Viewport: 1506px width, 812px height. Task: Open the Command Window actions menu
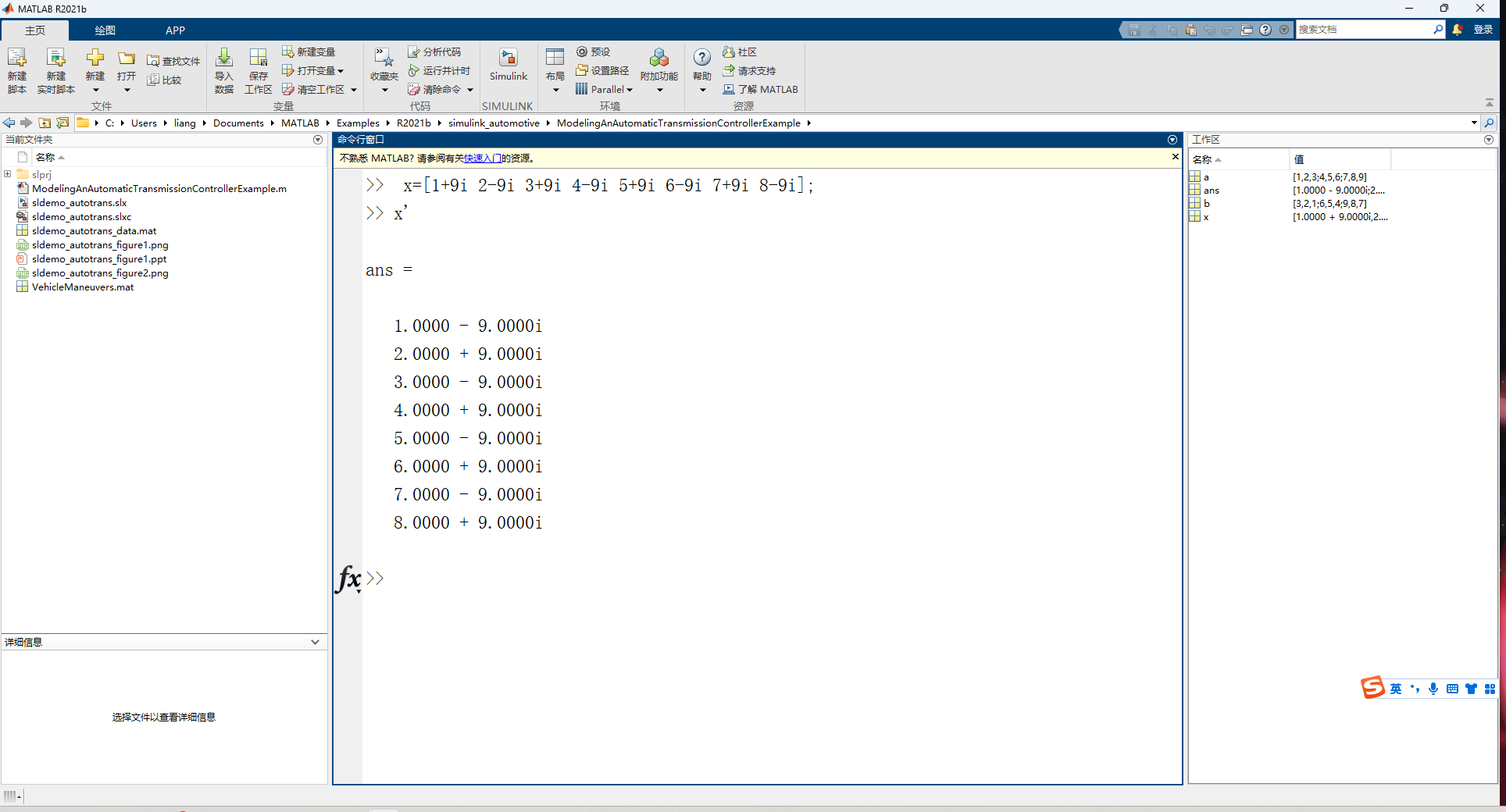[x=1172, y=140]
